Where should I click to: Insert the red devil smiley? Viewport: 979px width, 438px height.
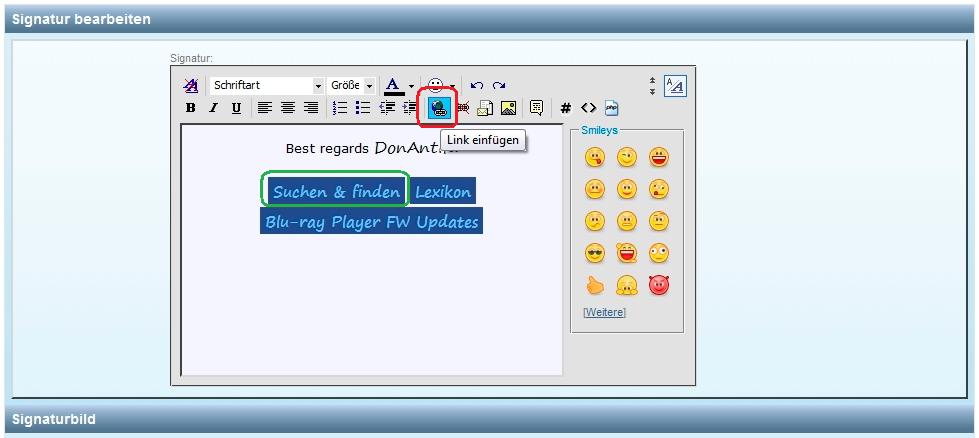(658, 286)
